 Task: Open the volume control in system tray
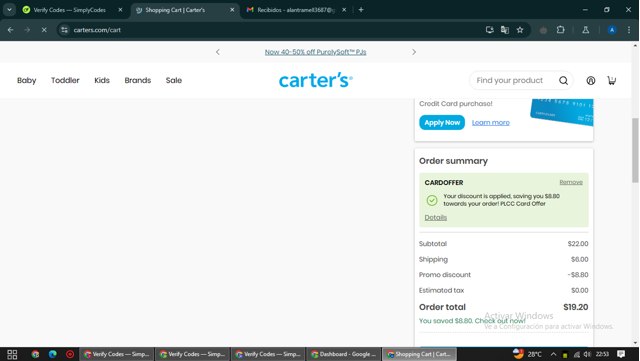(587, 354)
